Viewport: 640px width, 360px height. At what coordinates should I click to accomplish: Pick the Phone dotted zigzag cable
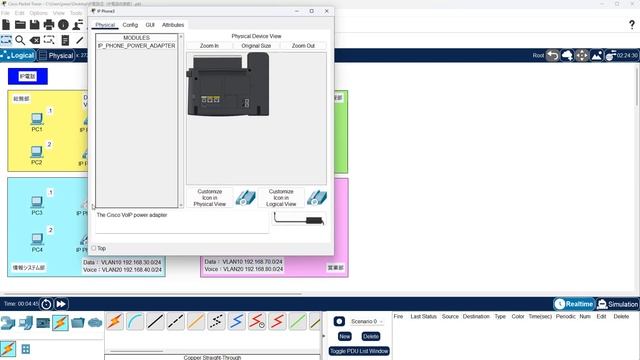(216, 322)
